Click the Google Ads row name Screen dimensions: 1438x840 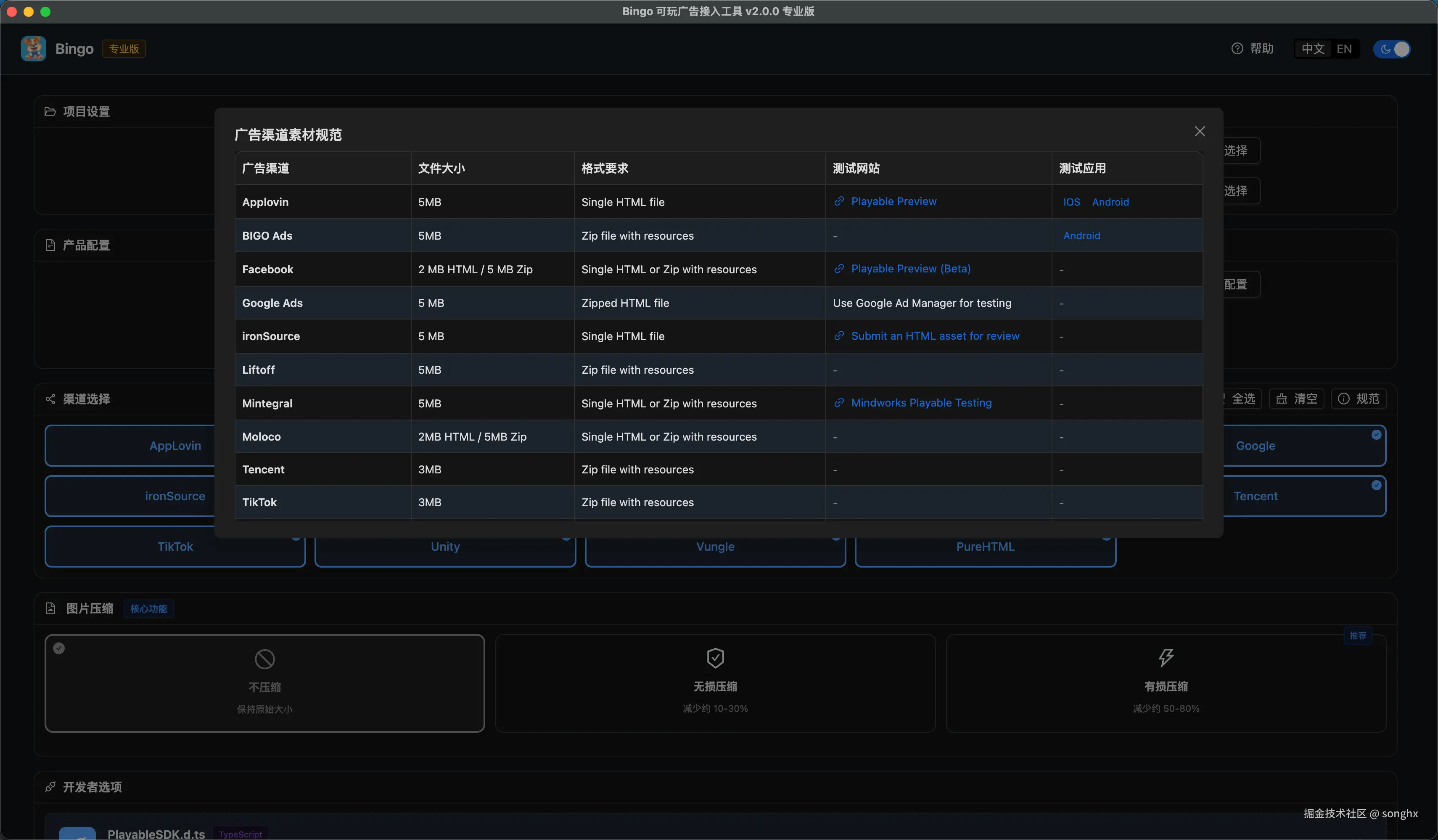tap(272, 303)
